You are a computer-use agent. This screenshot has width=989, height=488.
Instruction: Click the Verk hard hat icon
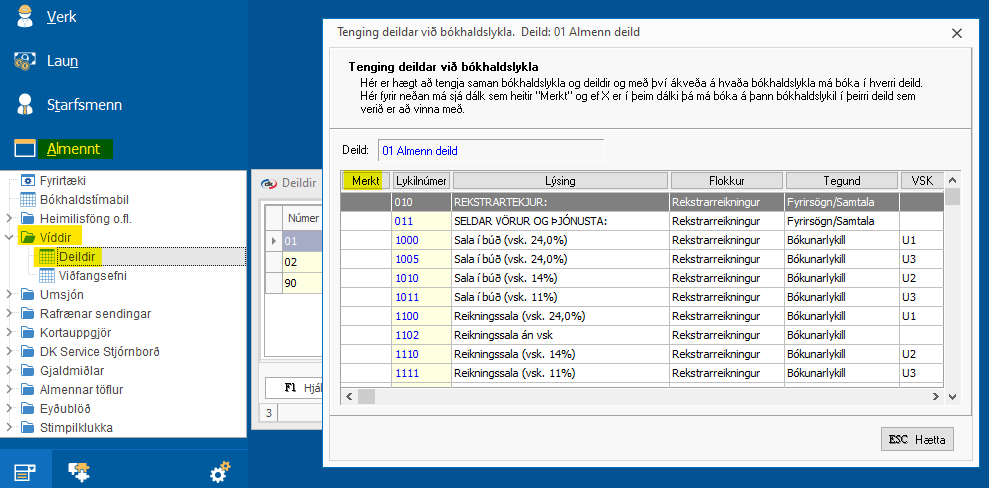[x=25, y=17]
